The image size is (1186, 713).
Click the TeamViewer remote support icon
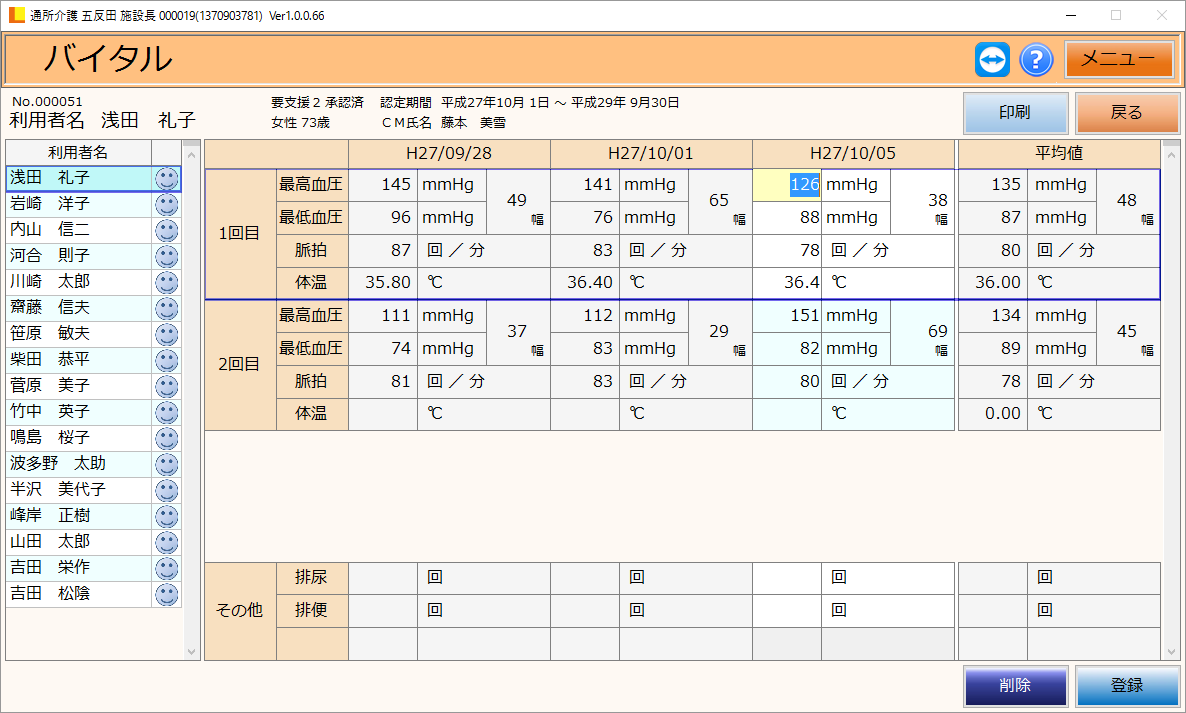(x=992, y=60)
